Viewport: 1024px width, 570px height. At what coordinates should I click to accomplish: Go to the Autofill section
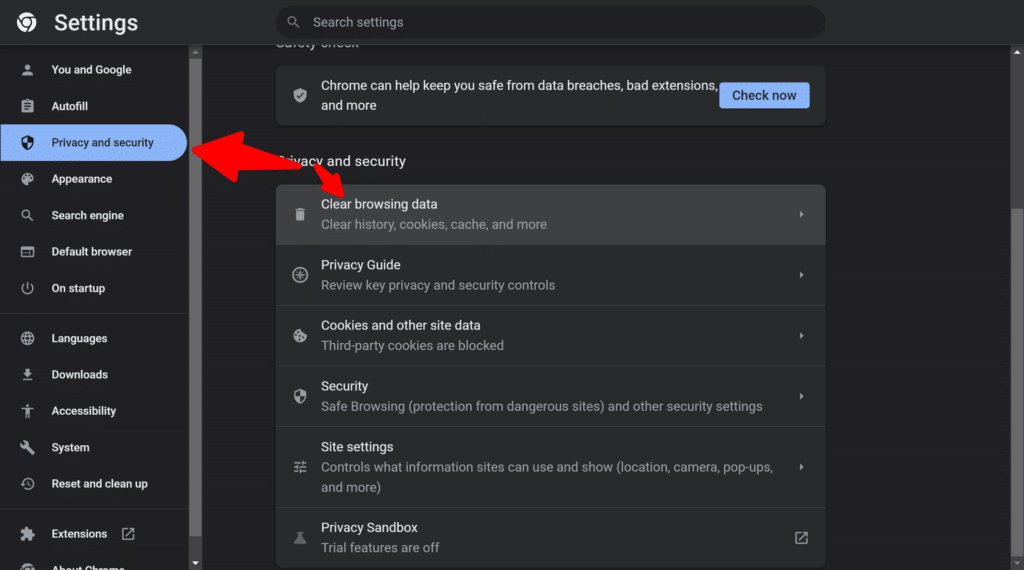point(94,106)
